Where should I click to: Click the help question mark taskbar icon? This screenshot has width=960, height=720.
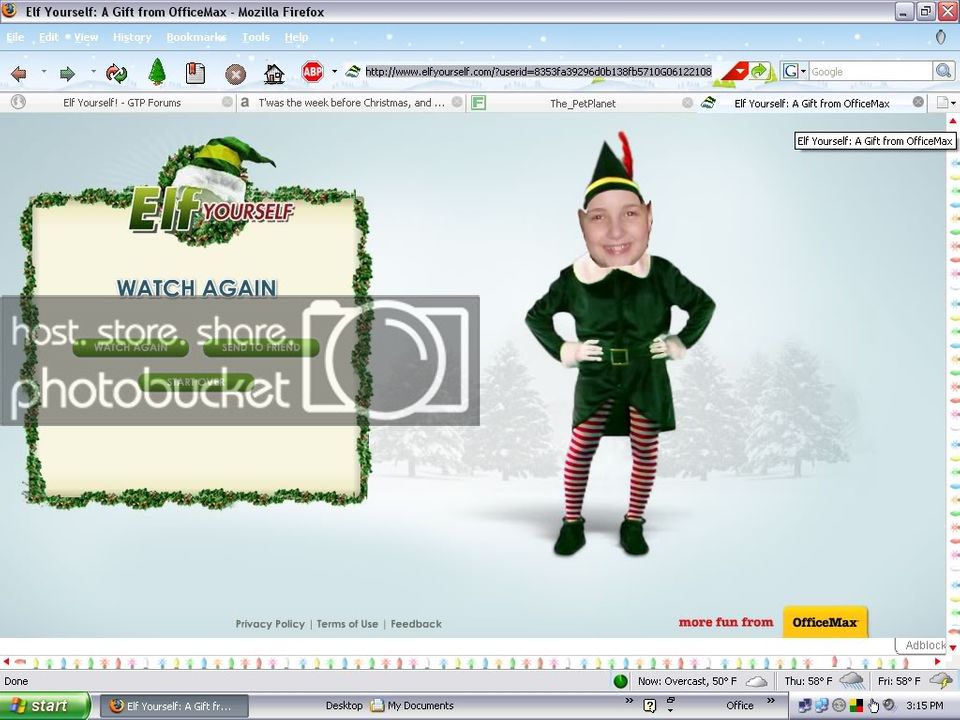(650, 706)
